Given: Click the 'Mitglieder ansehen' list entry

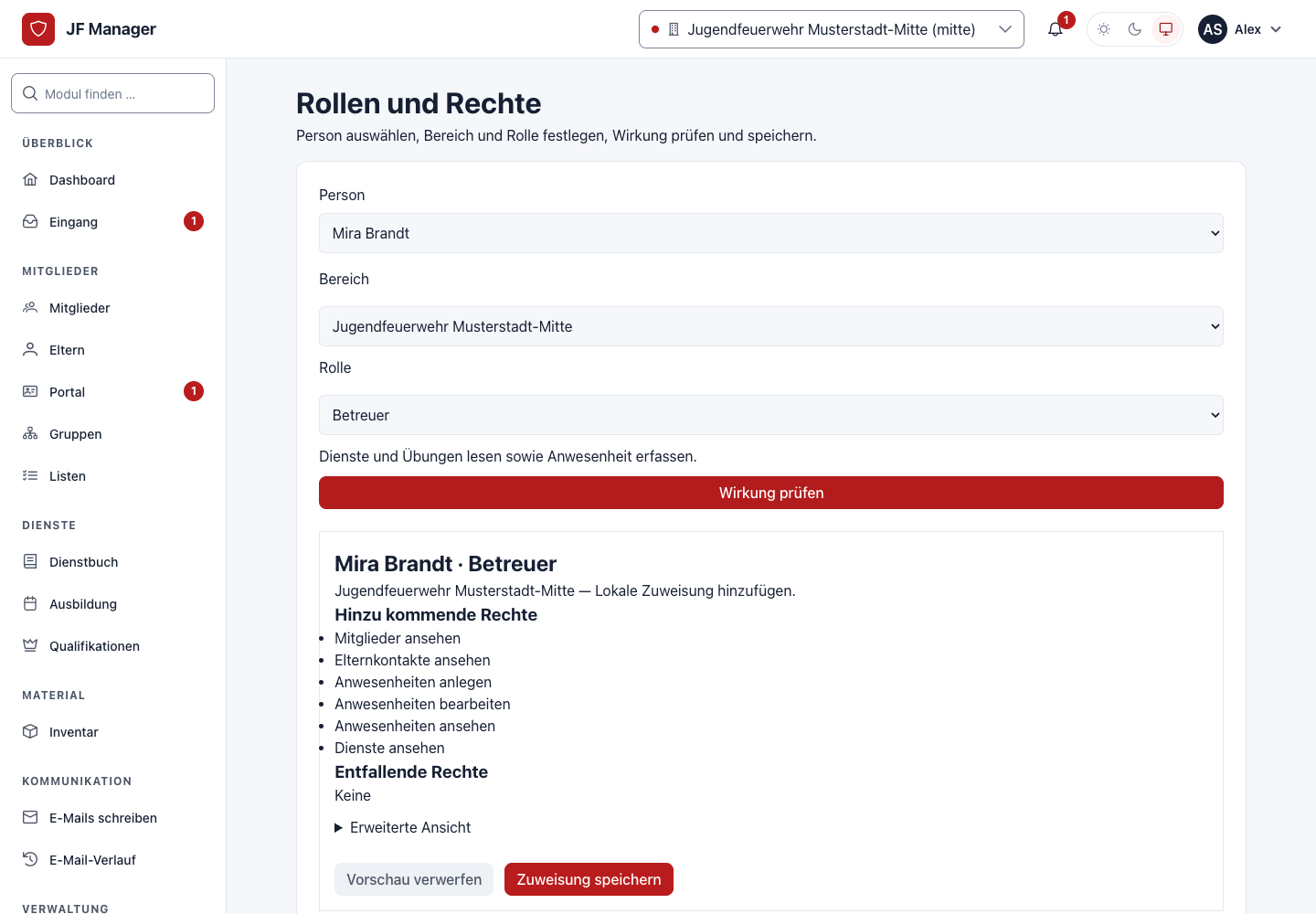Looking at the screenshot, I should click(398, 638).
